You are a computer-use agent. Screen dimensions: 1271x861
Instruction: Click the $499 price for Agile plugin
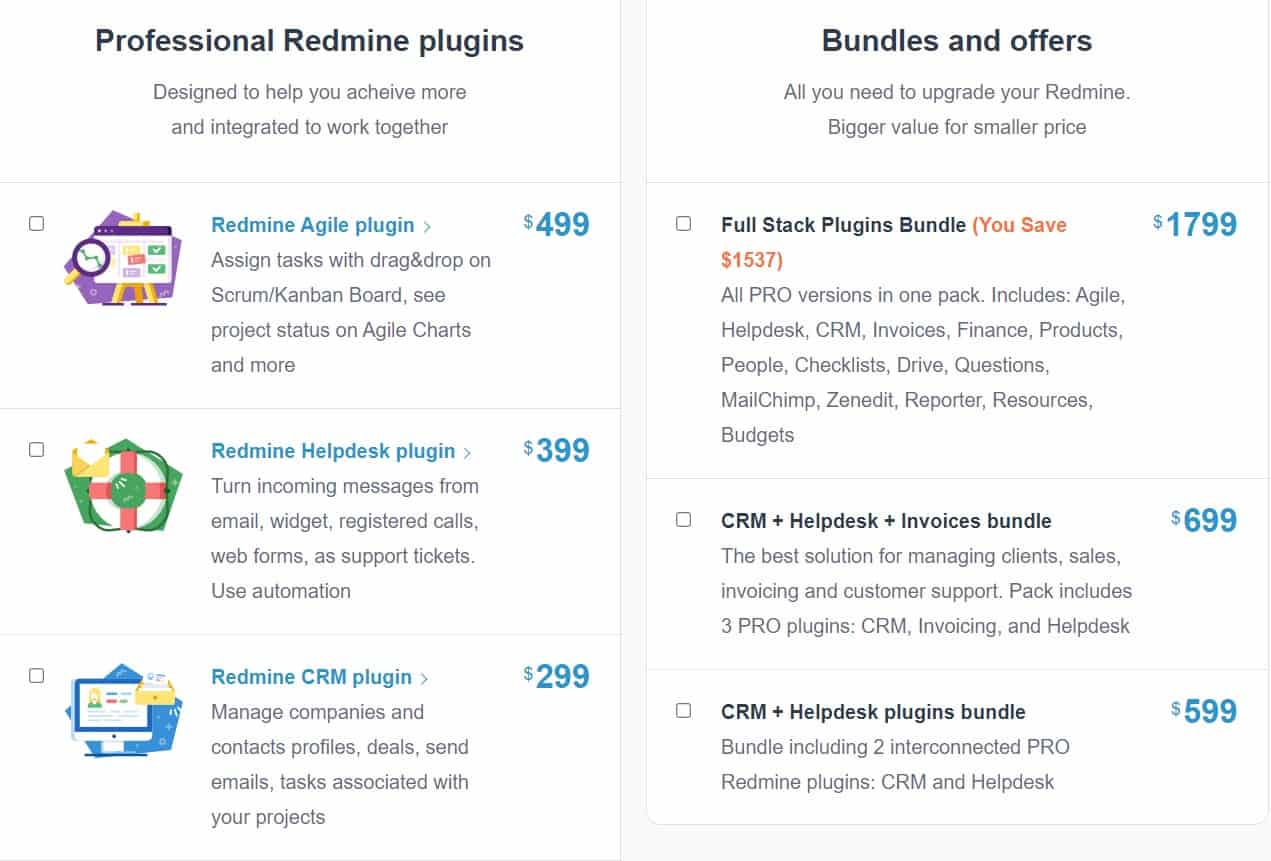pos(555,224)
